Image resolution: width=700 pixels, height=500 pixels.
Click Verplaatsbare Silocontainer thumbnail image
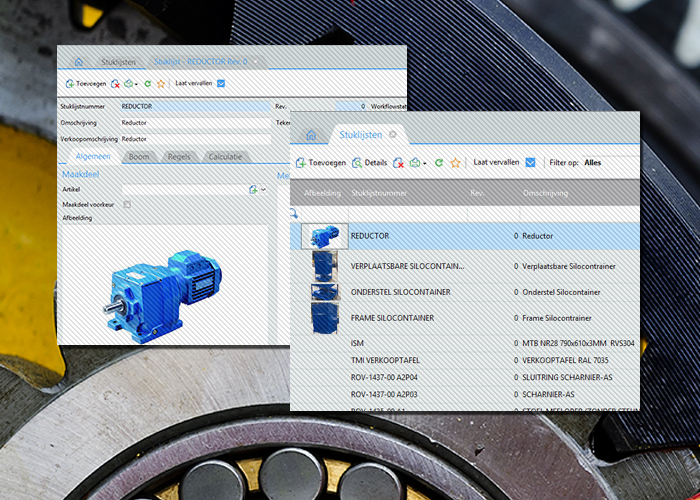[325, 266]
